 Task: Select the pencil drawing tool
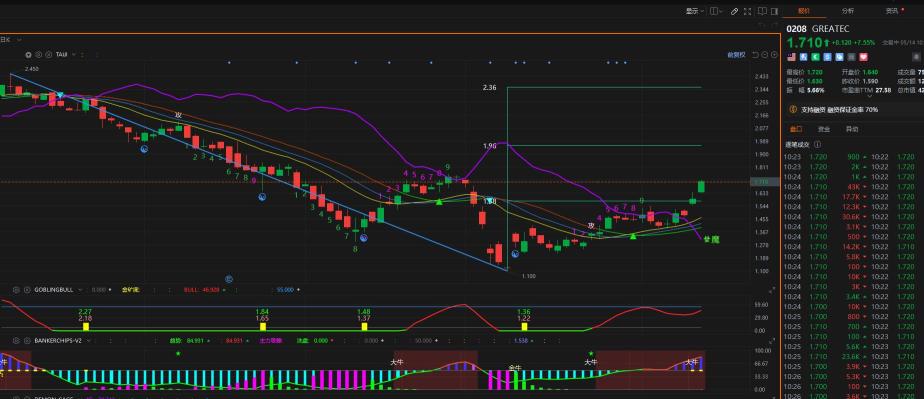point(734,11)
